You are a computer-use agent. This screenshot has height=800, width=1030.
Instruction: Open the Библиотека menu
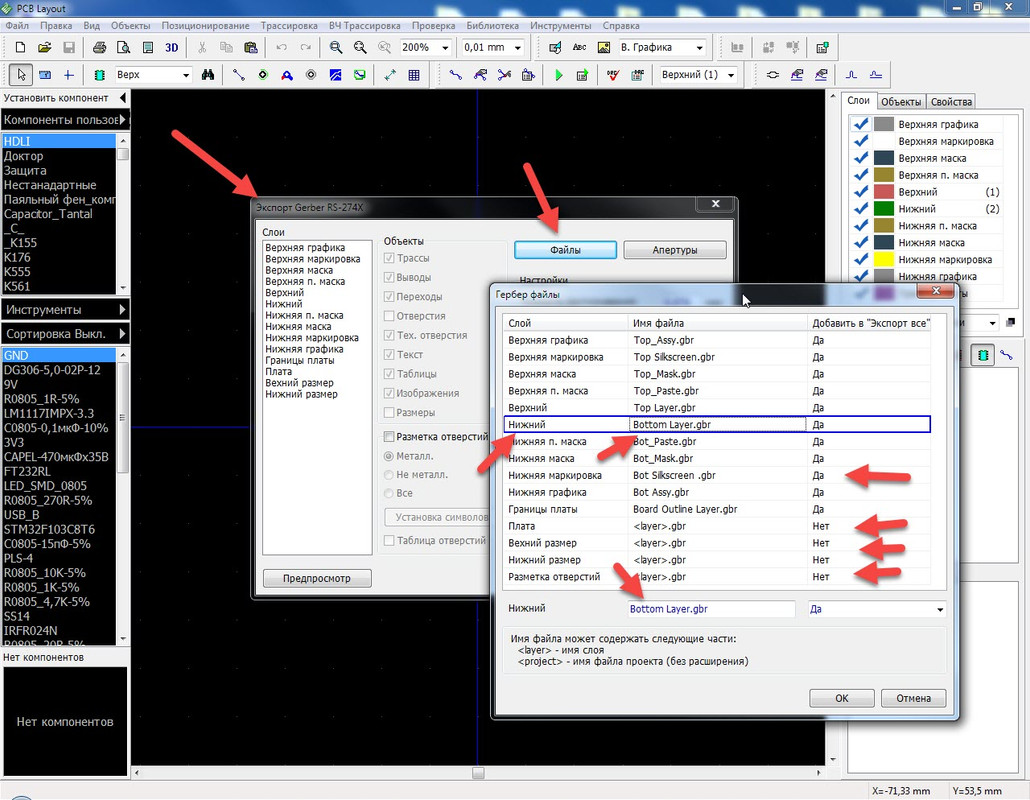point(493,26)
